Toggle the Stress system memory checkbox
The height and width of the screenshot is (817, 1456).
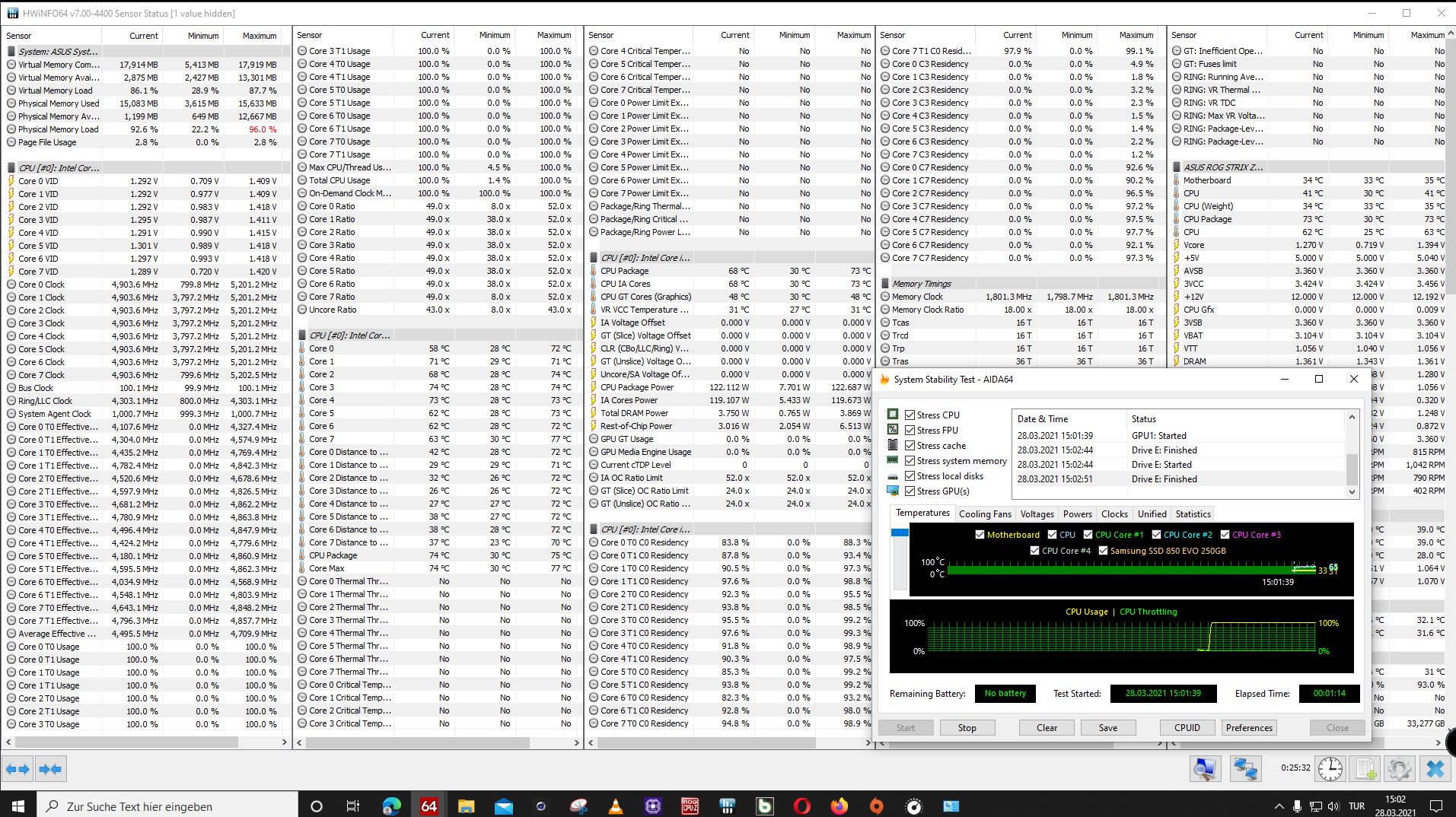point(910,460)
